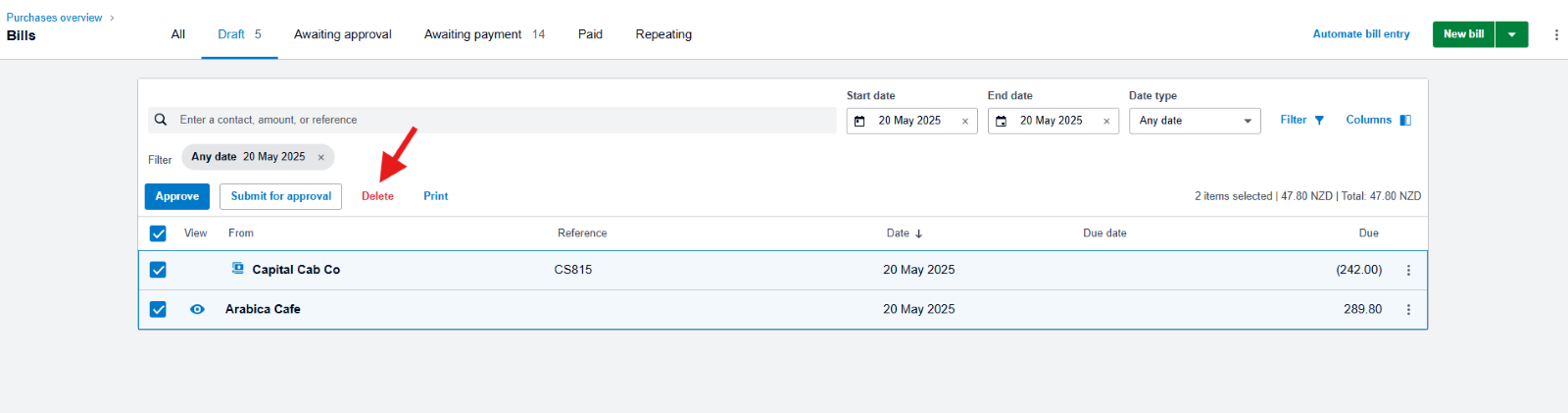Open the Arabica Cafe bill

[x=263, y=309]
